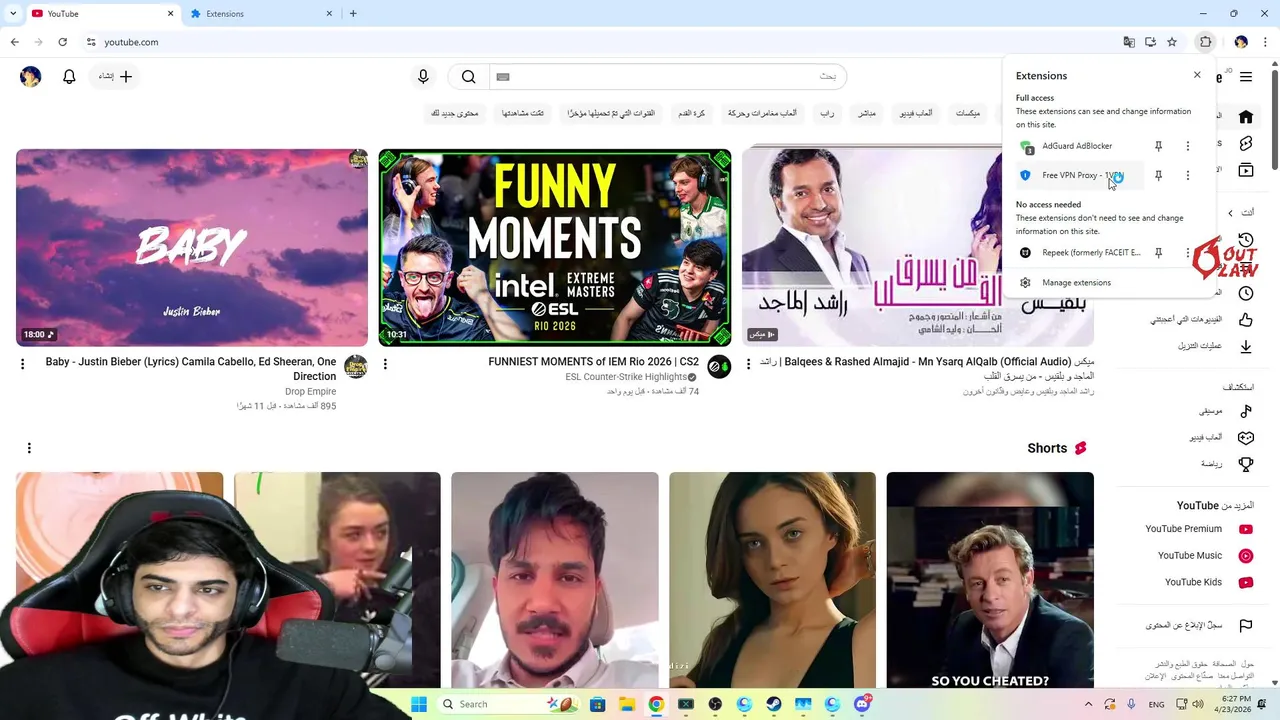Play the FUNNY MOMENTS IEM Rio thumbnail

tap(555, 247)
